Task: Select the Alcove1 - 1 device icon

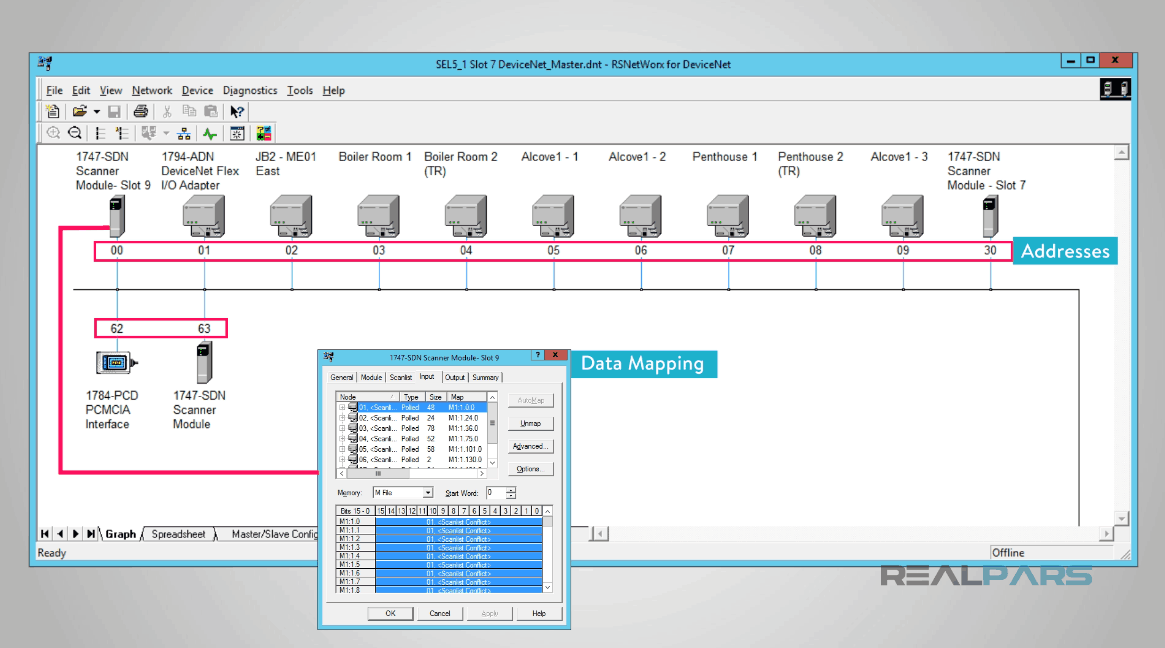Action: pos(553,216)
